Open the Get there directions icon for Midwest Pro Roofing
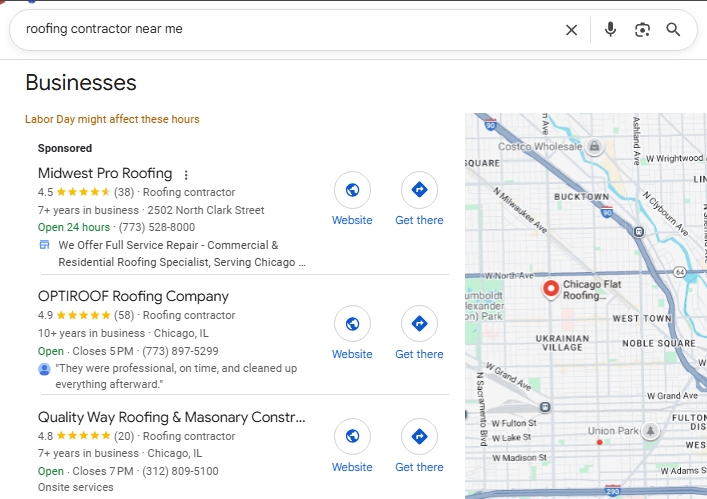The width and height of the screenshot is (707, 499). (419, 190)
